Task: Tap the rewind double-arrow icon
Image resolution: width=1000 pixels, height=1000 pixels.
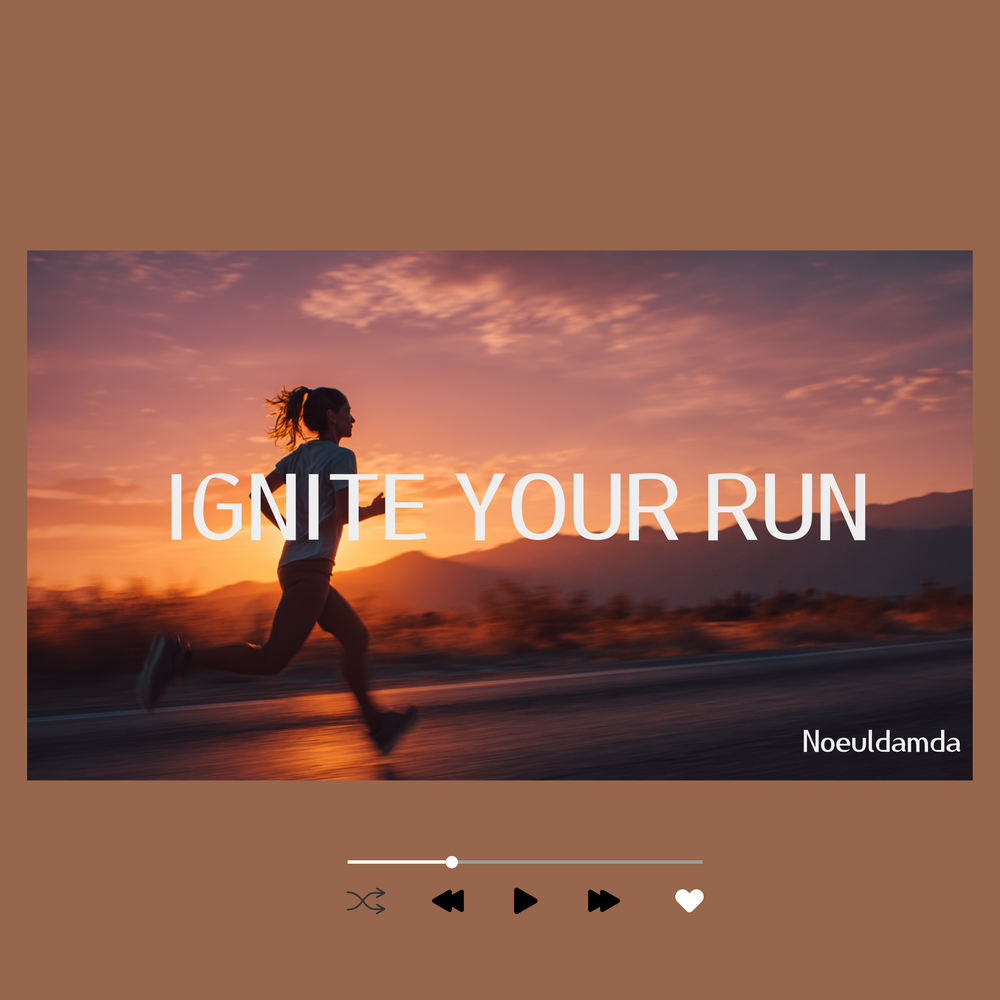Action: (x=449, y=901)
